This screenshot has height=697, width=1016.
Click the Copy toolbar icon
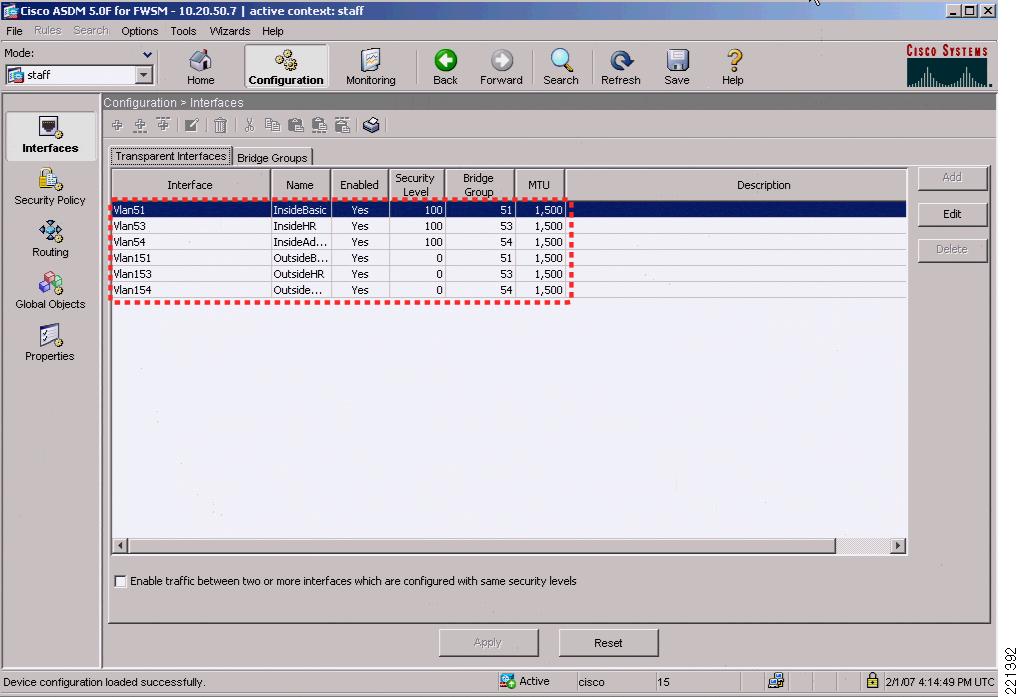272,125
